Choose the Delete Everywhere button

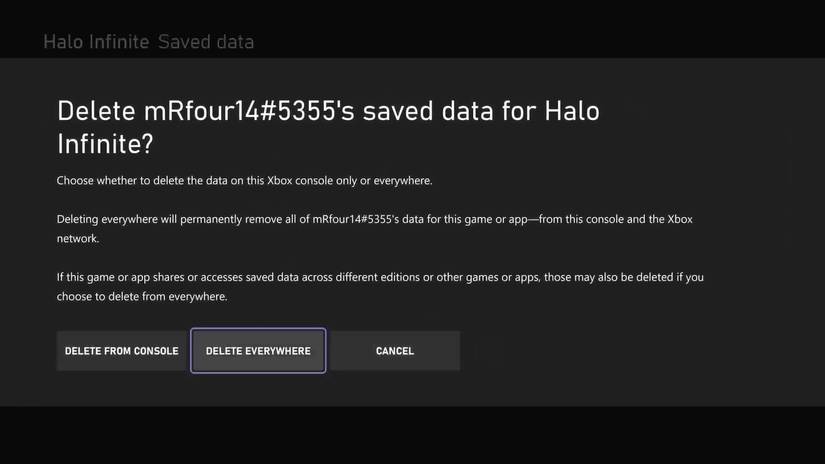pos(258,351)
